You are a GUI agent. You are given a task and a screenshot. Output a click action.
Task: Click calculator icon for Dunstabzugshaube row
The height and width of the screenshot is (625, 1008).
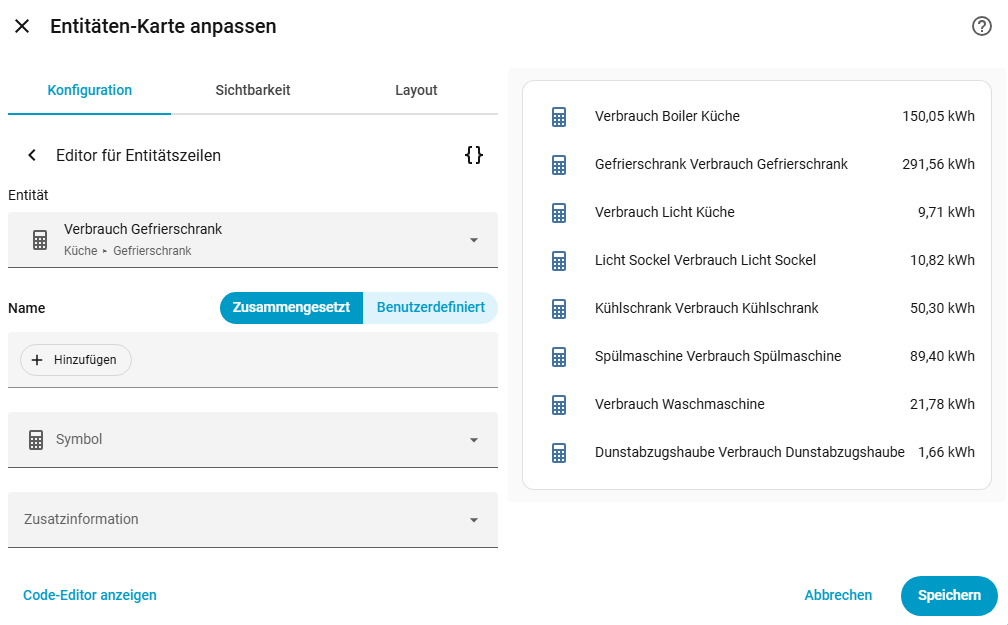point(559,453)
